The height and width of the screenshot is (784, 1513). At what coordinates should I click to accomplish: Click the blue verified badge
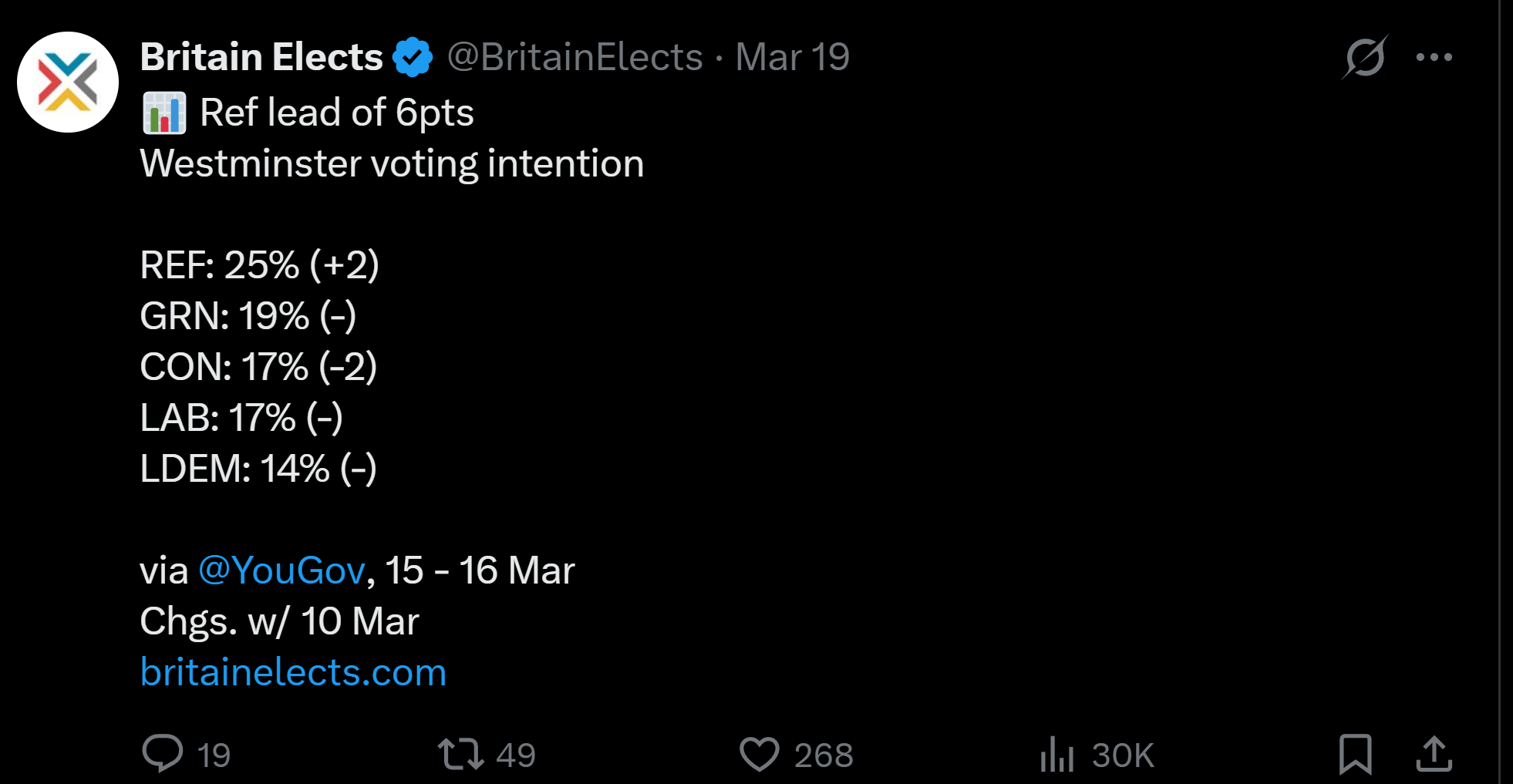413,57
